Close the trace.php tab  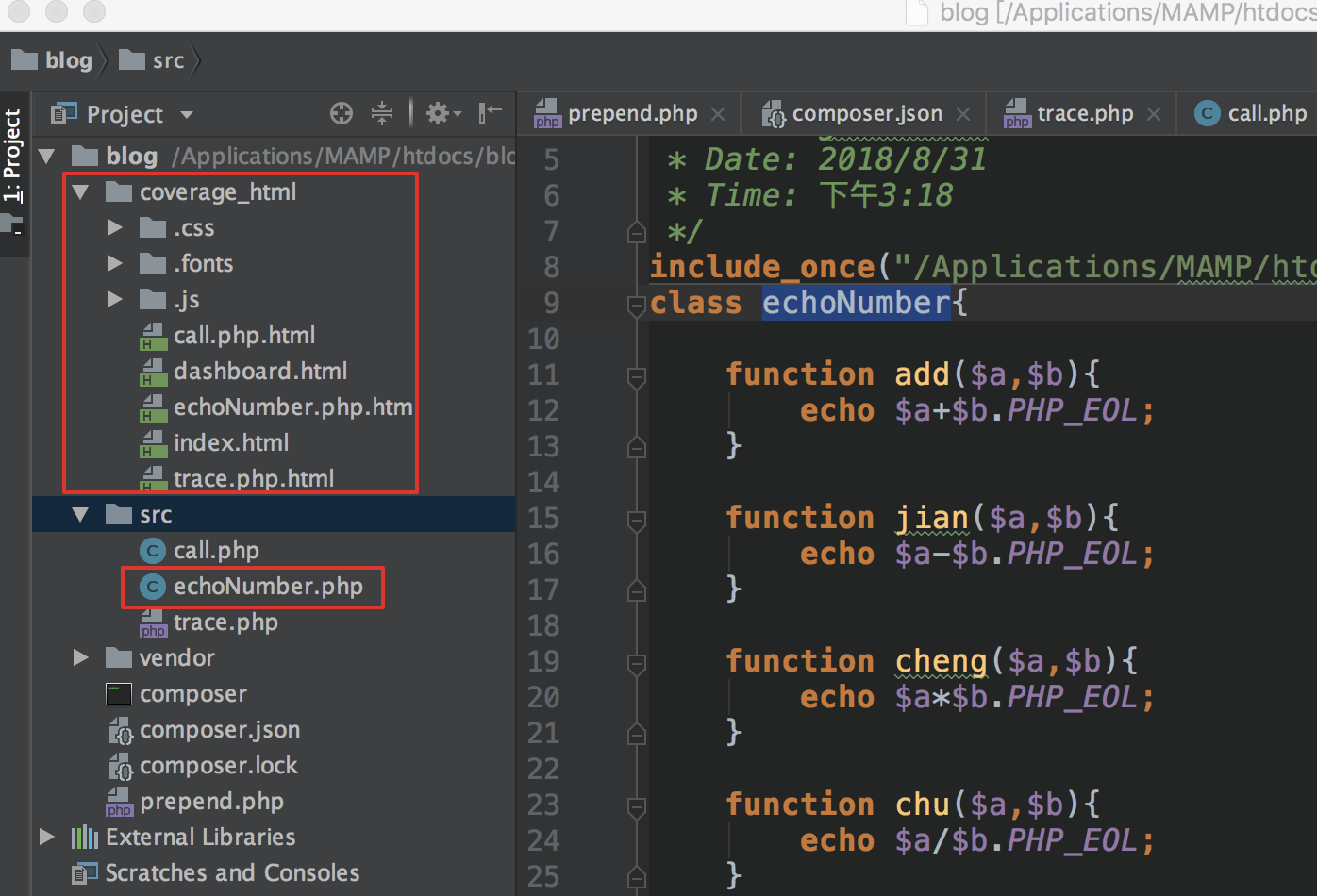coord(1154,114)
